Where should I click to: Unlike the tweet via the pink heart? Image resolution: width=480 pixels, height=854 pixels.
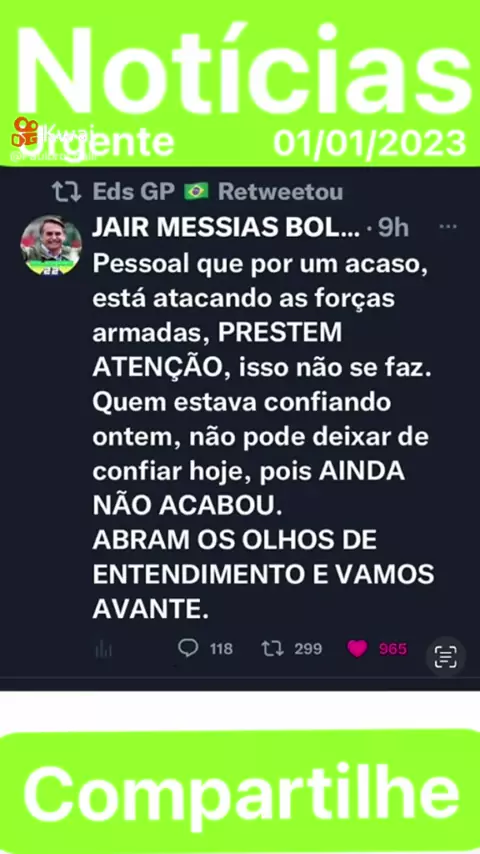click(x=357, y=649)
